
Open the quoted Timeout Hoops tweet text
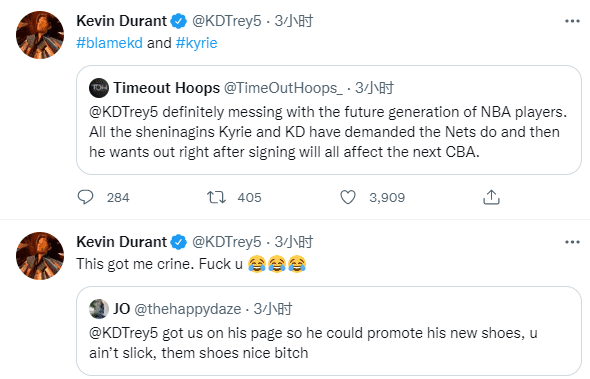pos(328,132)
